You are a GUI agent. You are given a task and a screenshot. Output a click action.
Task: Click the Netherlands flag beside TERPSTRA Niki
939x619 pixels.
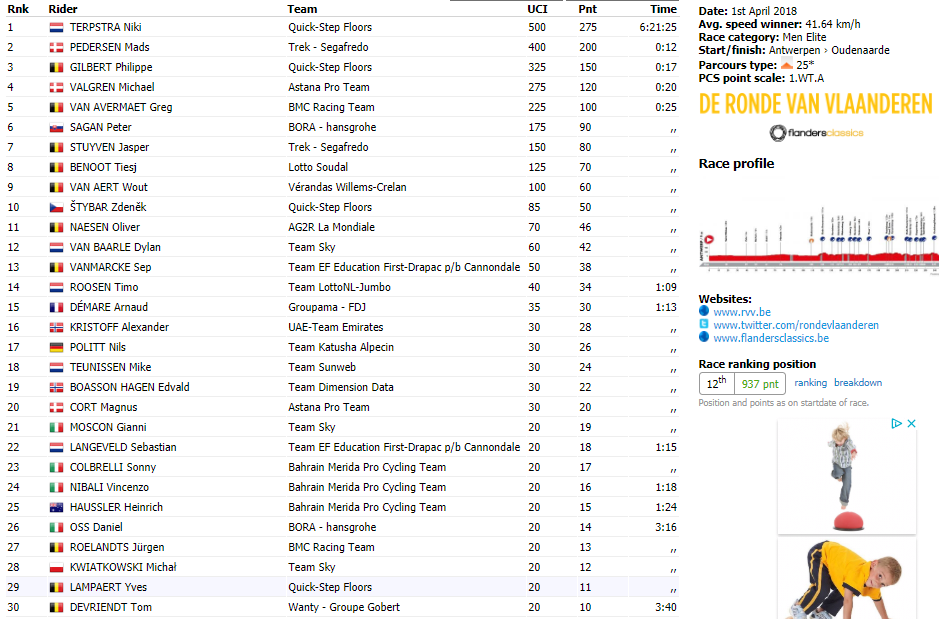click(x=56, y=28)
